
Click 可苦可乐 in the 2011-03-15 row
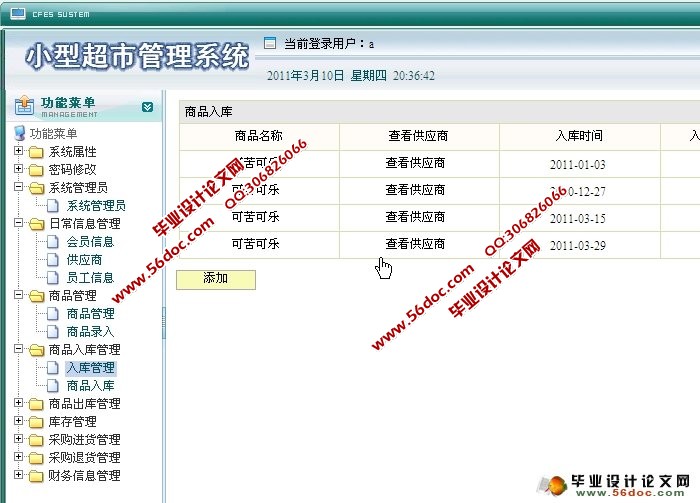click(x=255, y=217)
